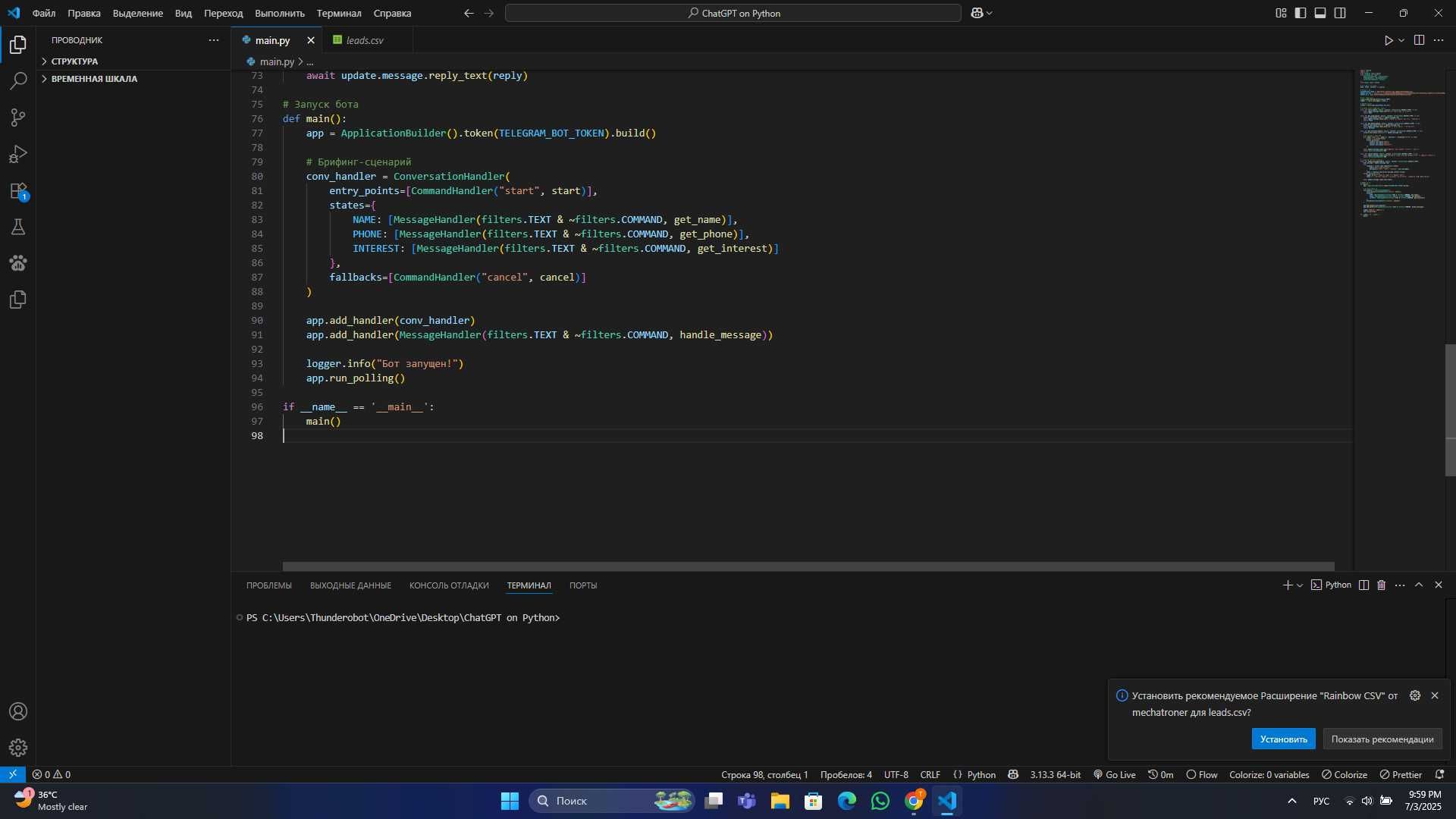
Task: Open the remote window indicator
Action: (13, 774)
